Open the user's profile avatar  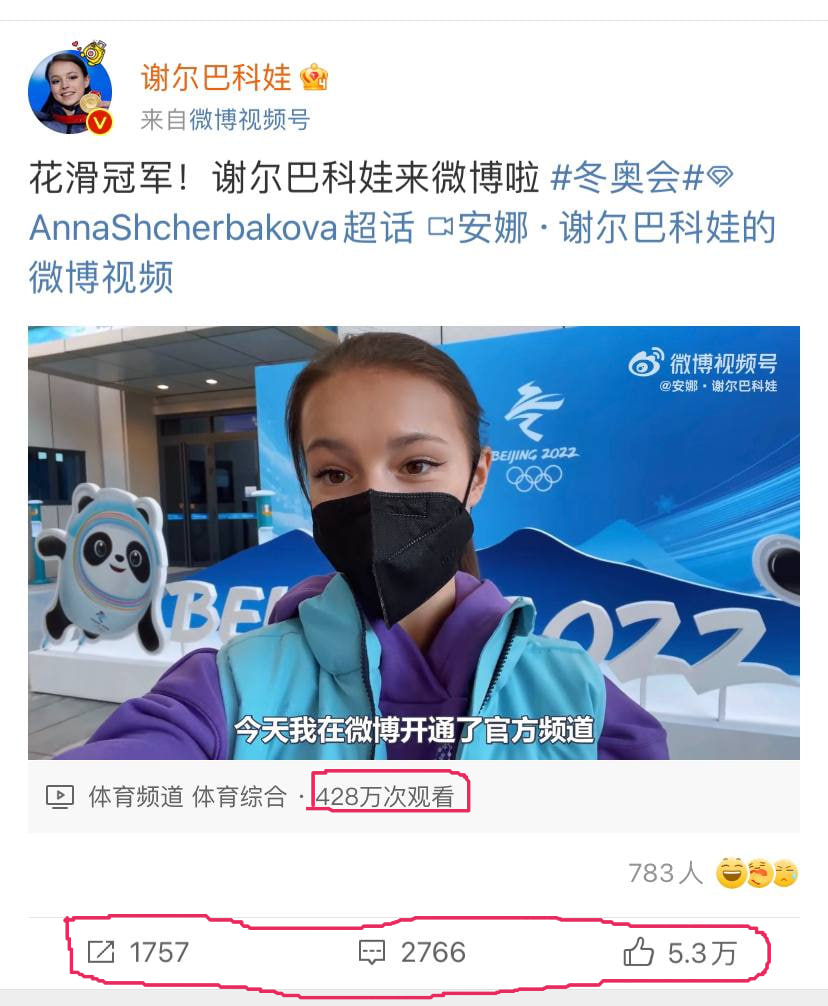69,90
